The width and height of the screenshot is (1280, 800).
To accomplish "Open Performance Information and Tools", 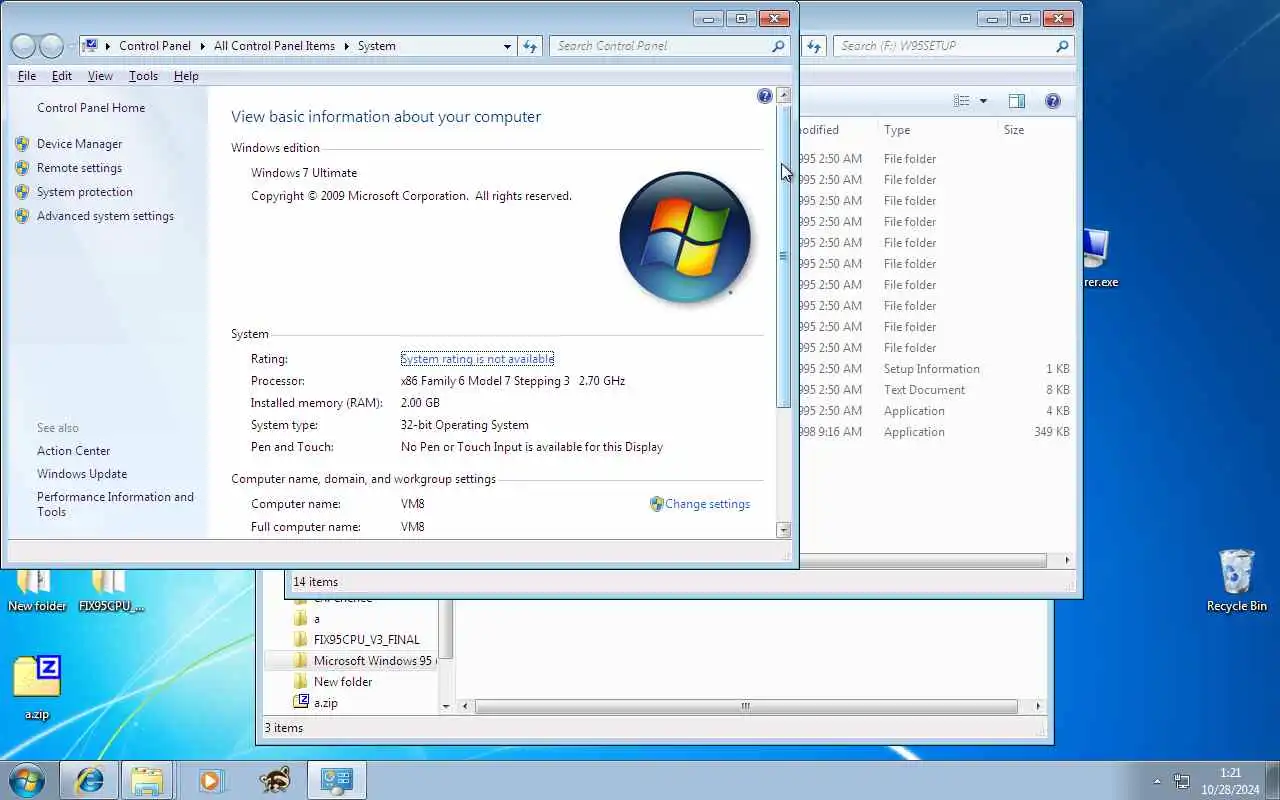I will [115, 504].
